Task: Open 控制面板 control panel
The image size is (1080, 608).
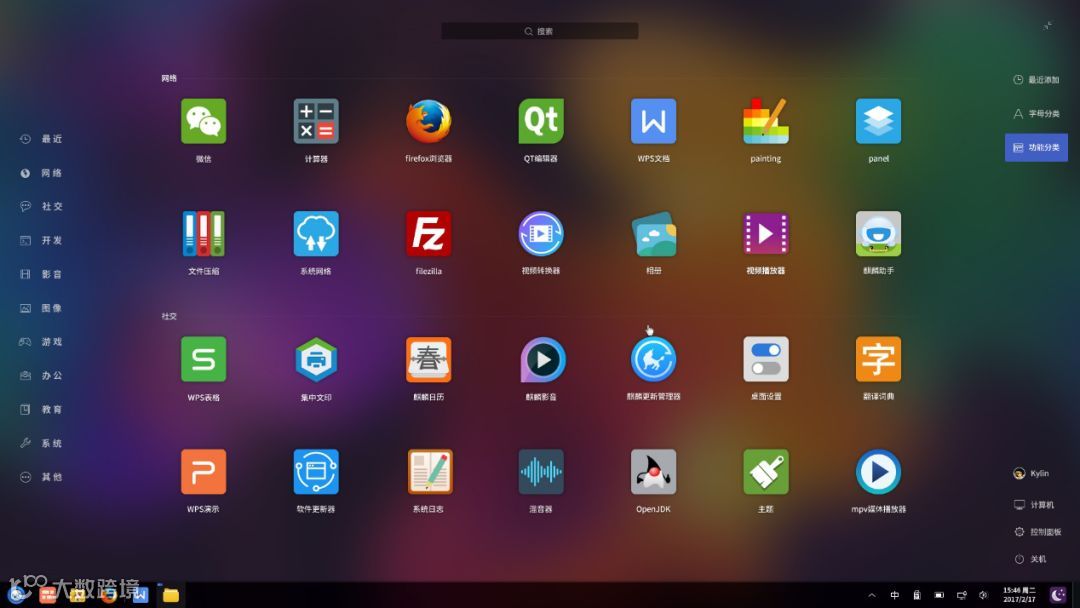Action: 1037,532
